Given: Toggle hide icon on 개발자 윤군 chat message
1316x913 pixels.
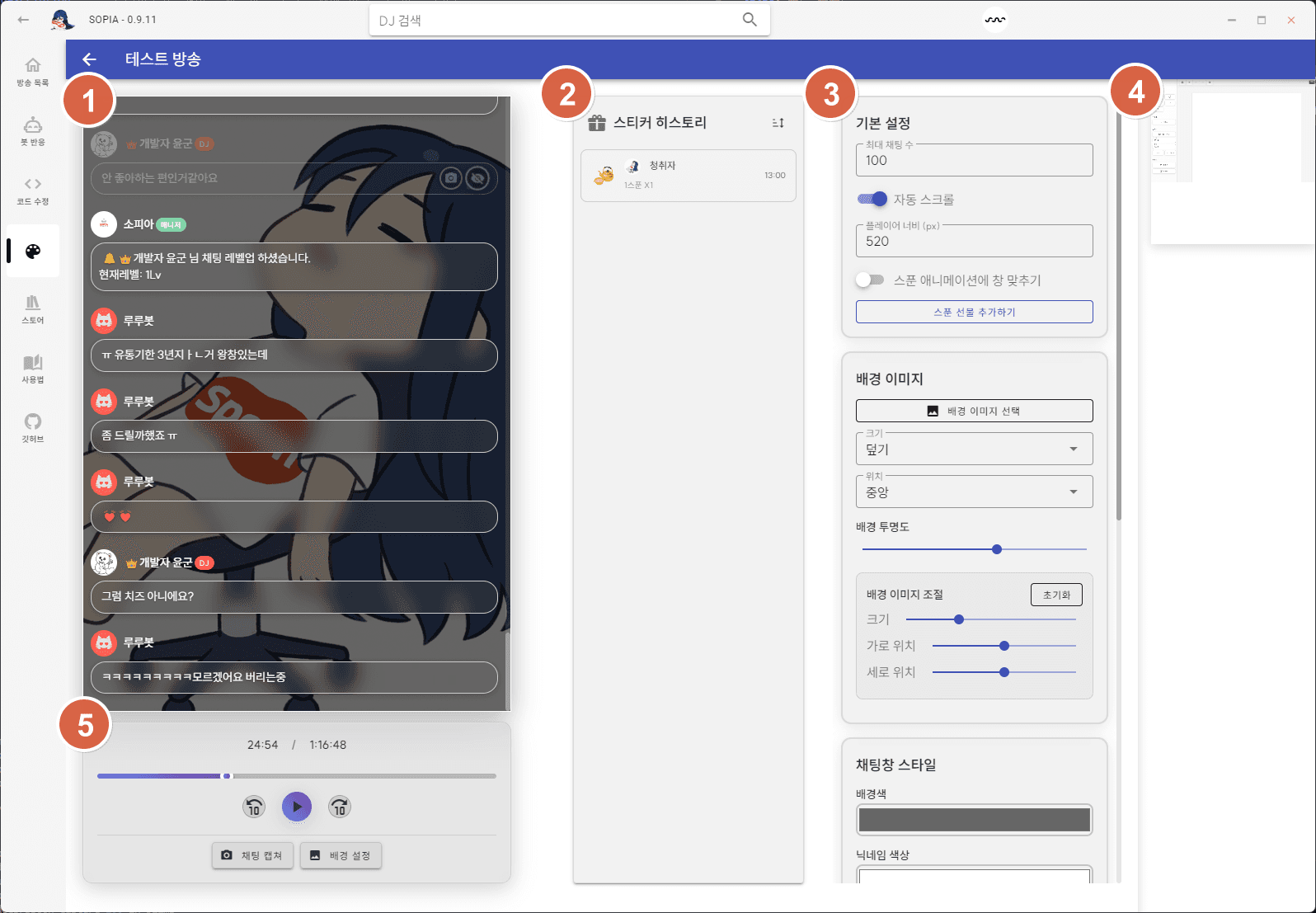Looking at the screenshot, I should 477,178.
